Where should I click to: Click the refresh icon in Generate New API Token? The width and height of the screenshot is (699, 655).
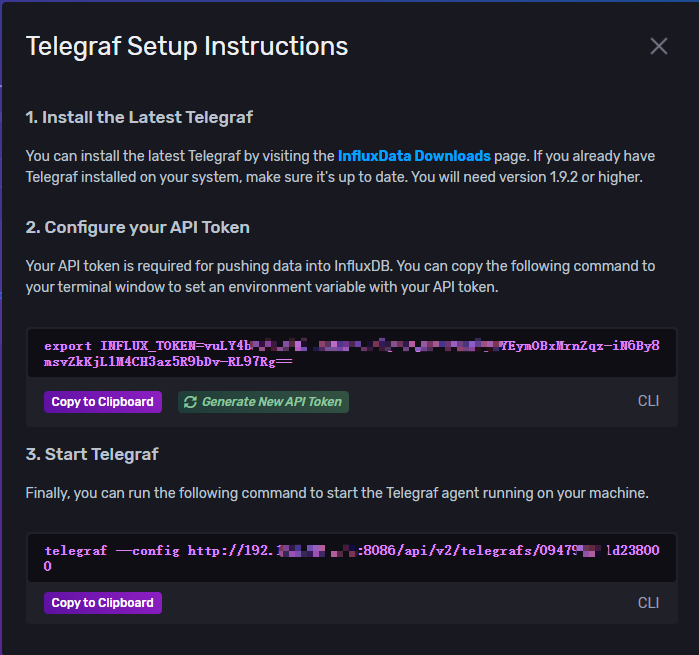tap(190, 402)
